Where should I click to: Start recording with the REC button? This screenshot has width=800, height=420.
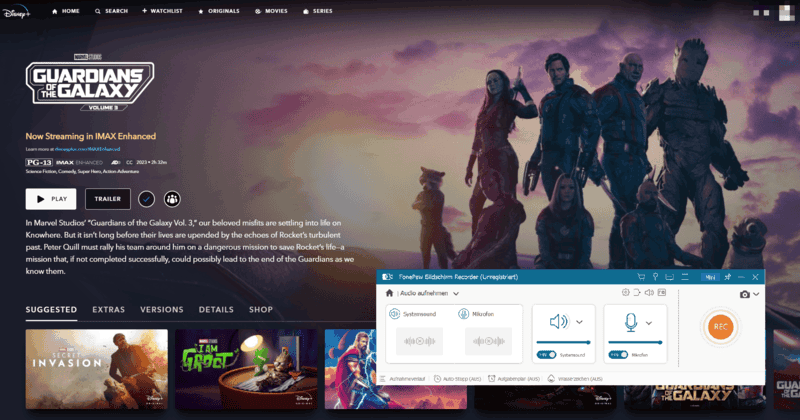pos(720,327)
